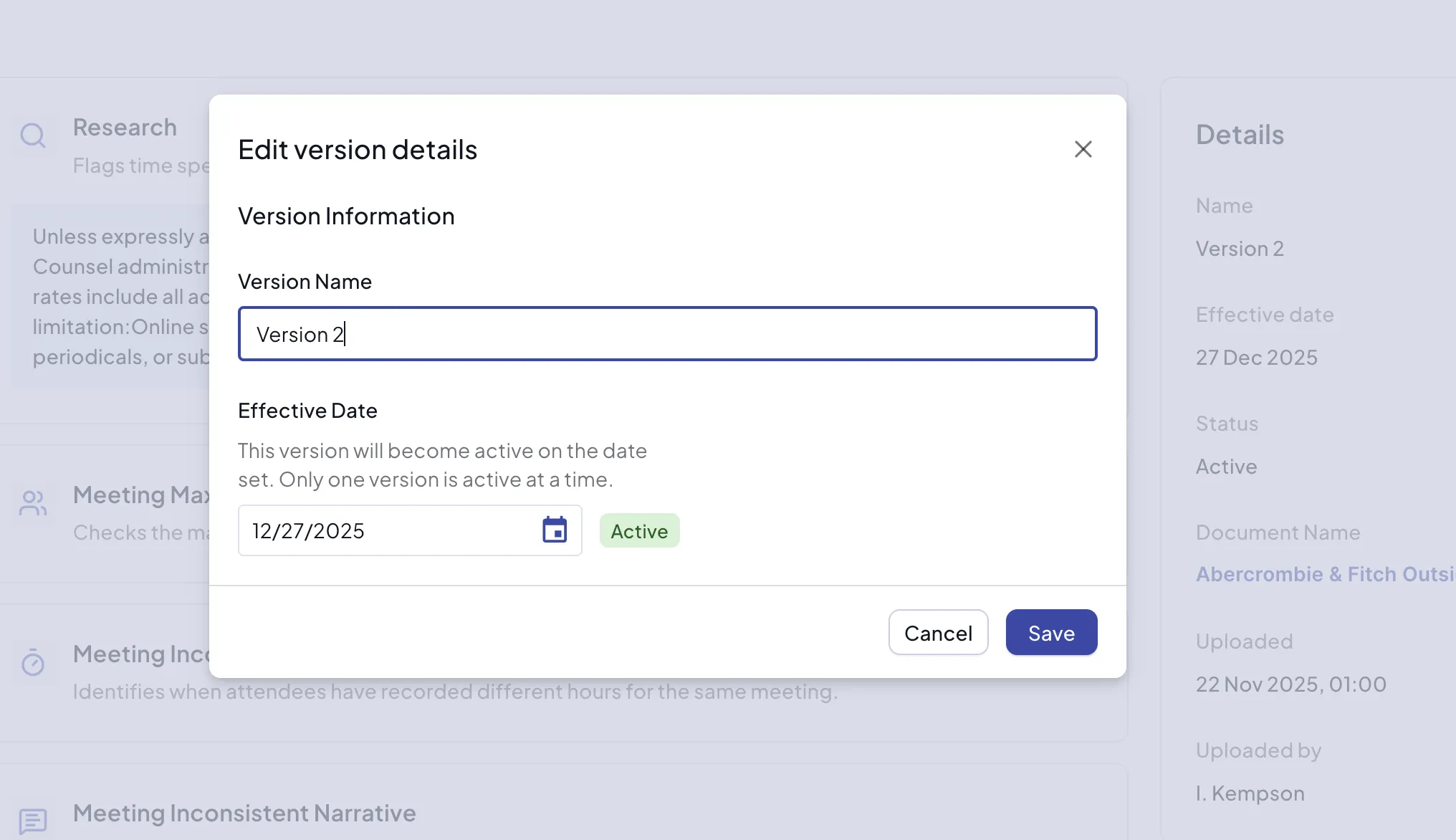Click the Research magnifier icon
This screenshot has height=840, width=1456.
(x=33, y=135)
